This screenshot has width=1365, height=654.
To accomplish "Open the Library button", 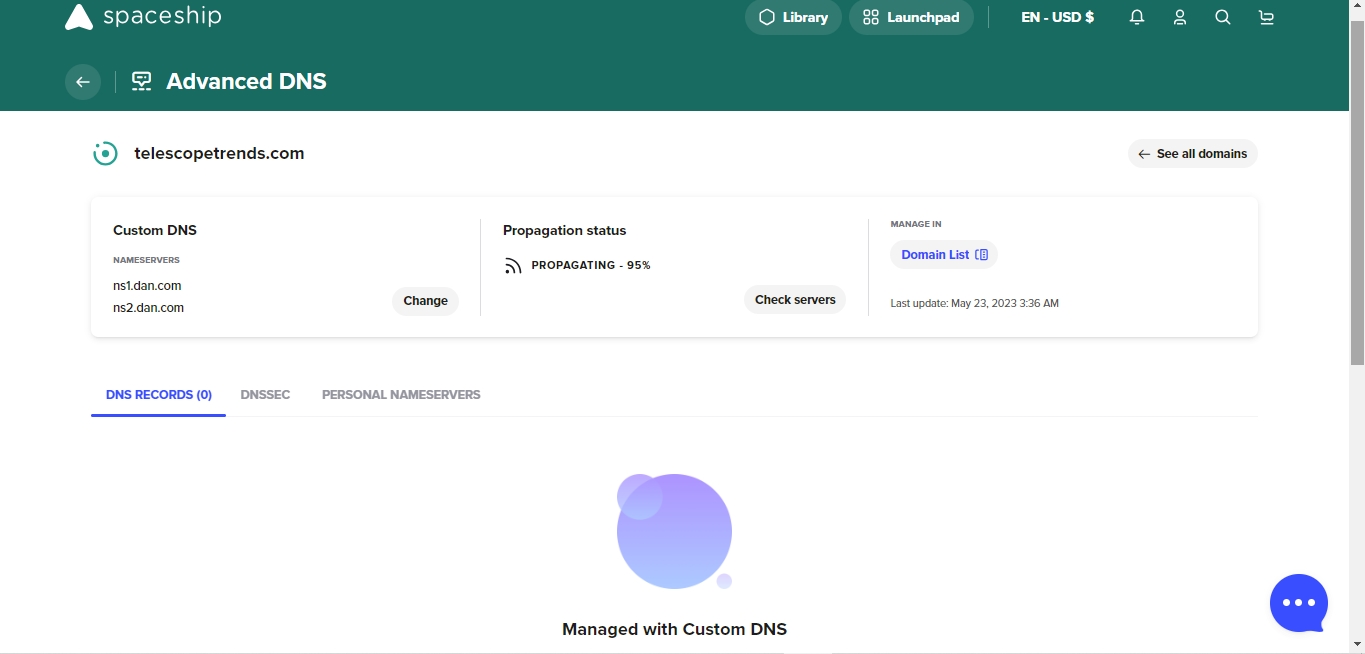I will [793, 17].
